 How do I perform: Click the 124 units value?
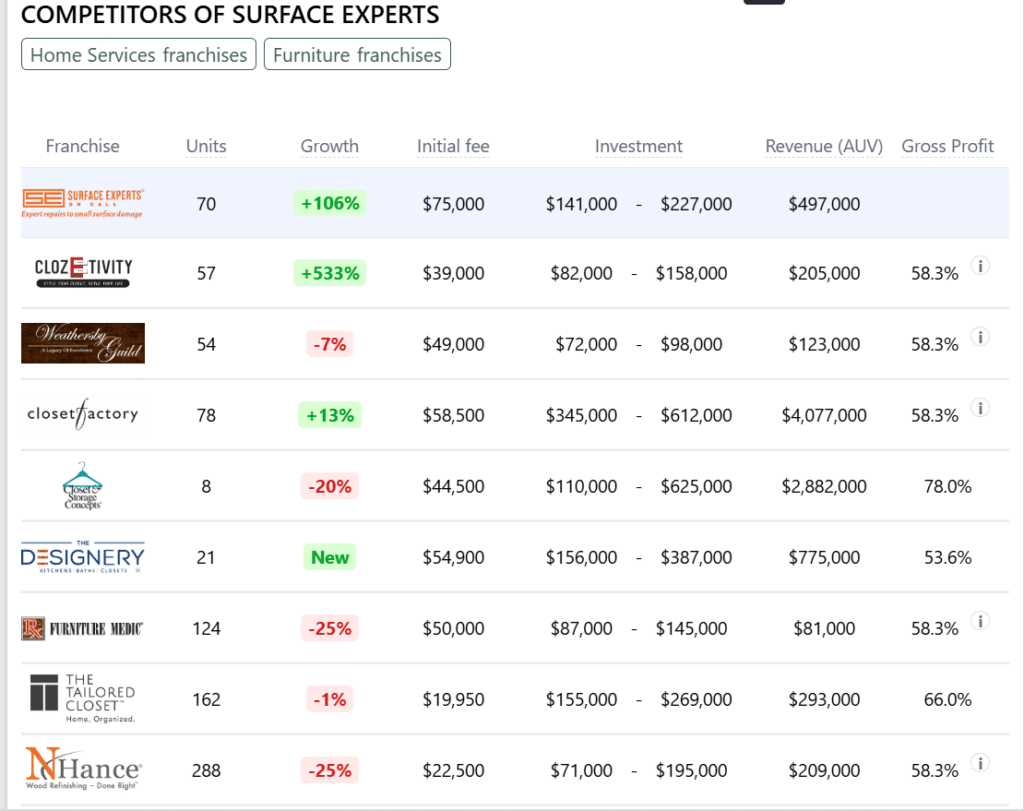tap(206, 629)
